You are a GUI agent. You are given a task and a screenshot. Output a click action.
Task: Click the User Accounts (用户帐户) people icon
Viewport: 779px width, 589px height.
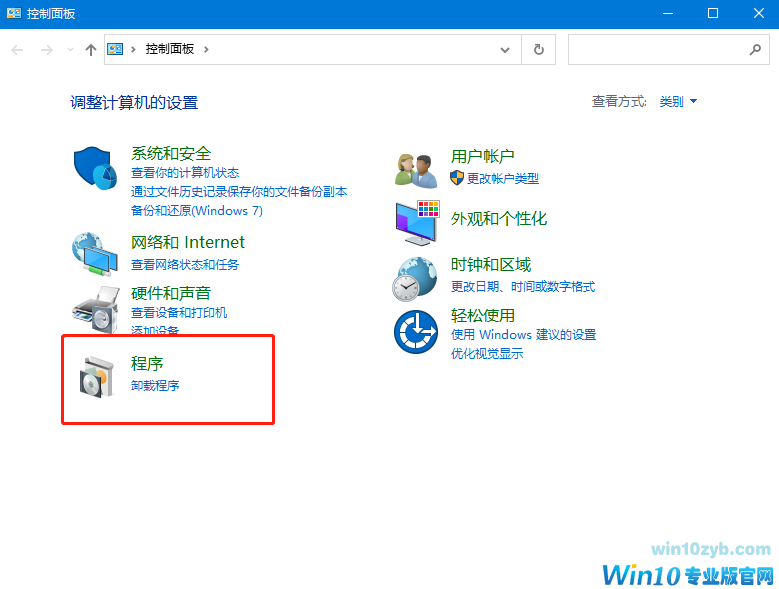(x=416, y=169)
